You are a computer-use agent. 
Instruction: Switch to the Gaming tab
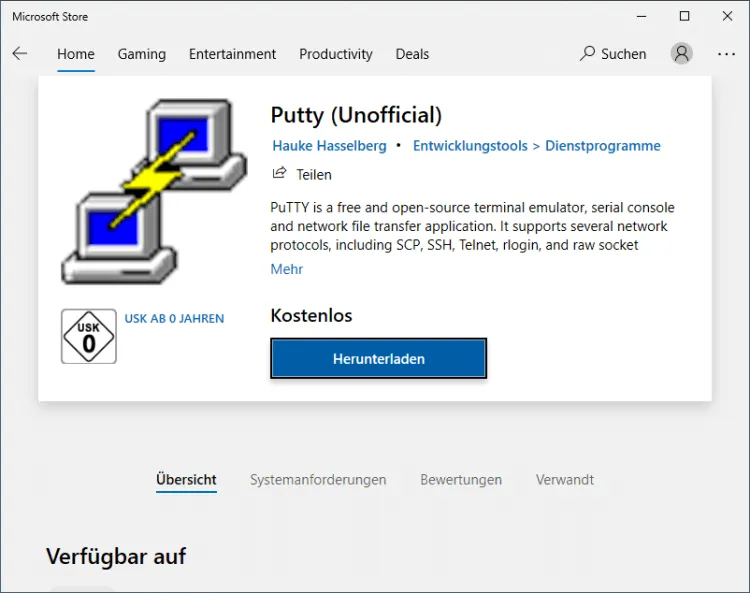142,54
